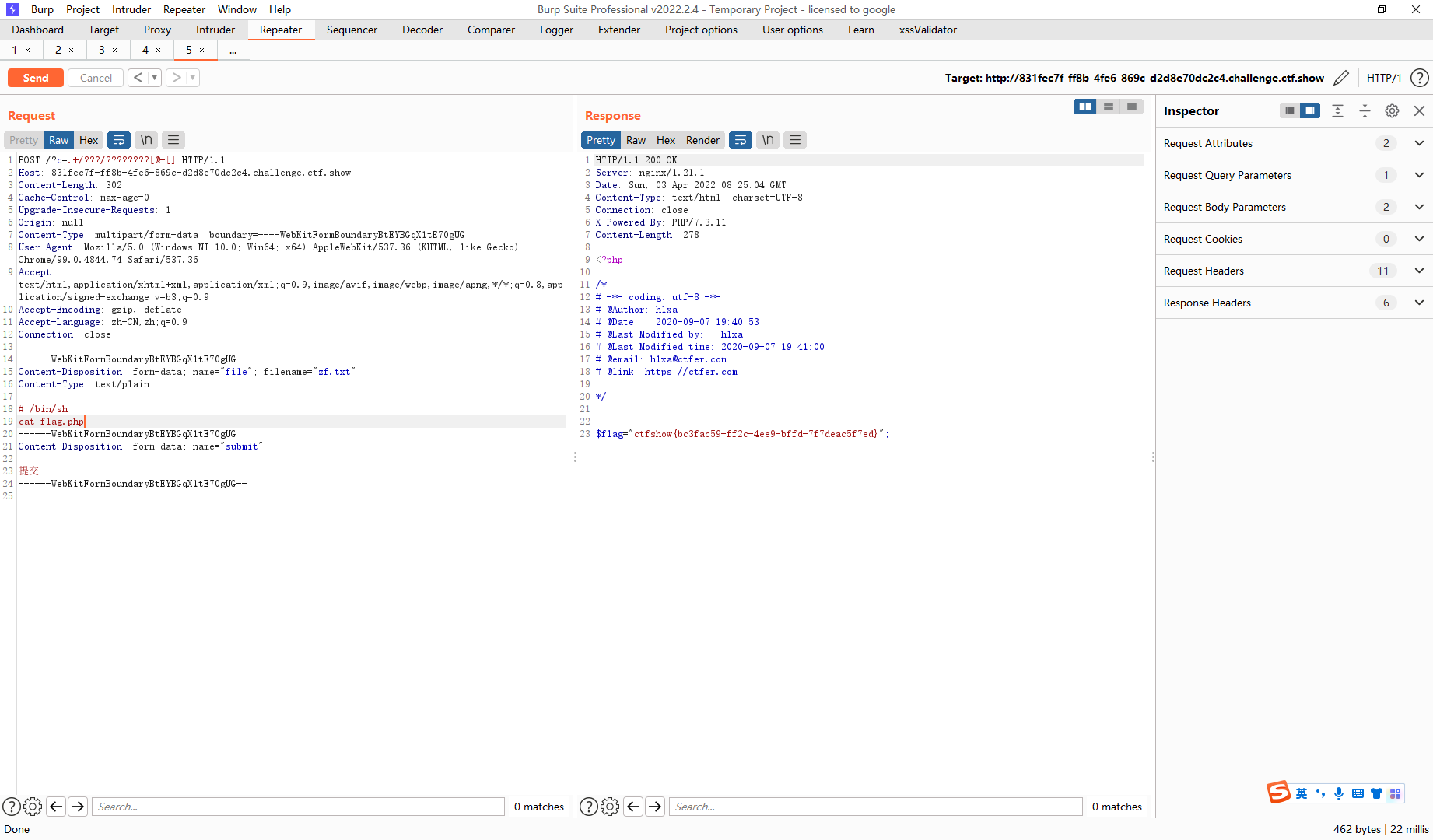Open the Intruder menu

(131, 9)
